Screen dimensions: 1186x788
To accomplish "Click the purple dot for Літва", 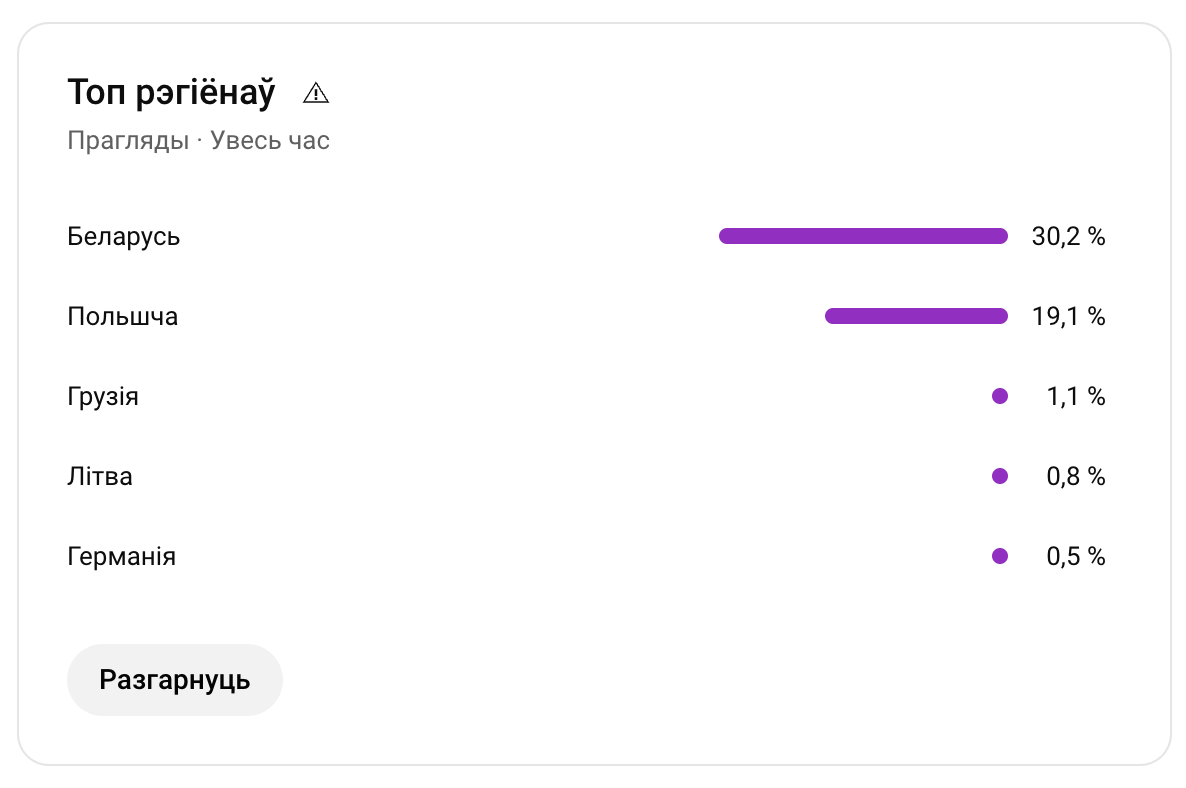I will pyautogui.click(x=1000, y=476).
